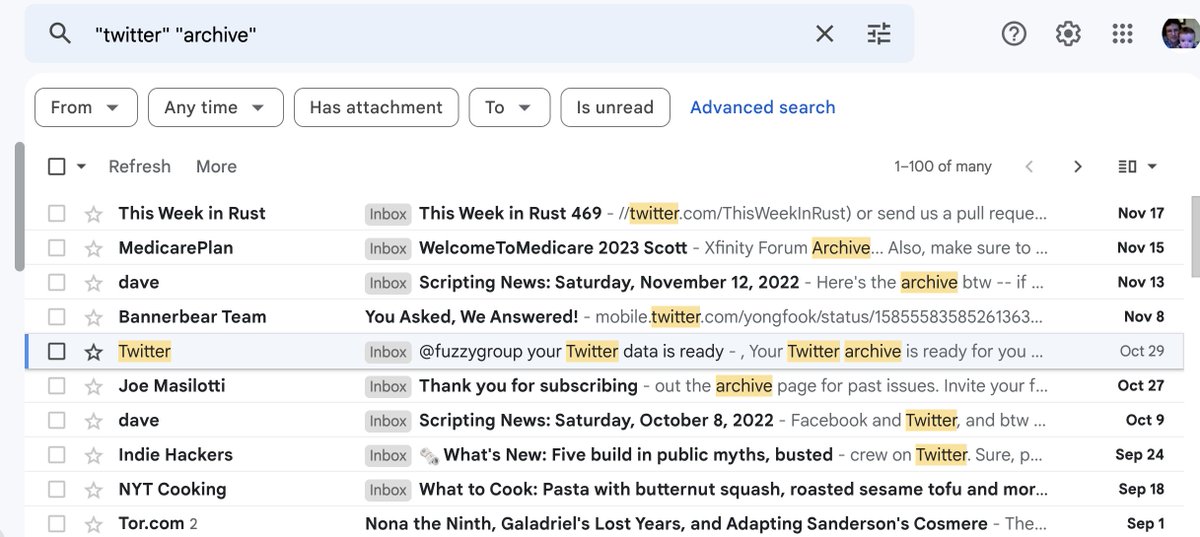Open Settings gear icon

pos(1068,34)
